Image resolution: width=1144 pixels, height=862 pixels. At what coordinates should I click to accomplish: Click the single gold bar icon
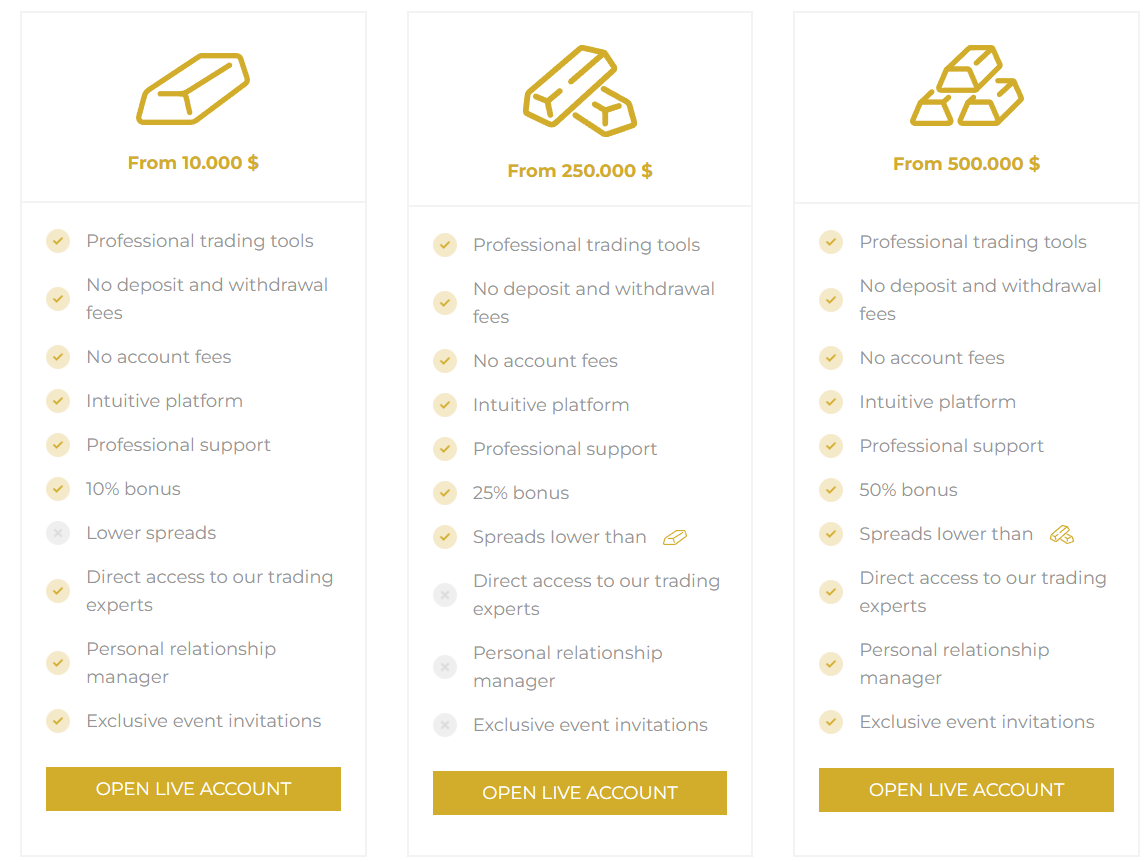click(193, 88)
